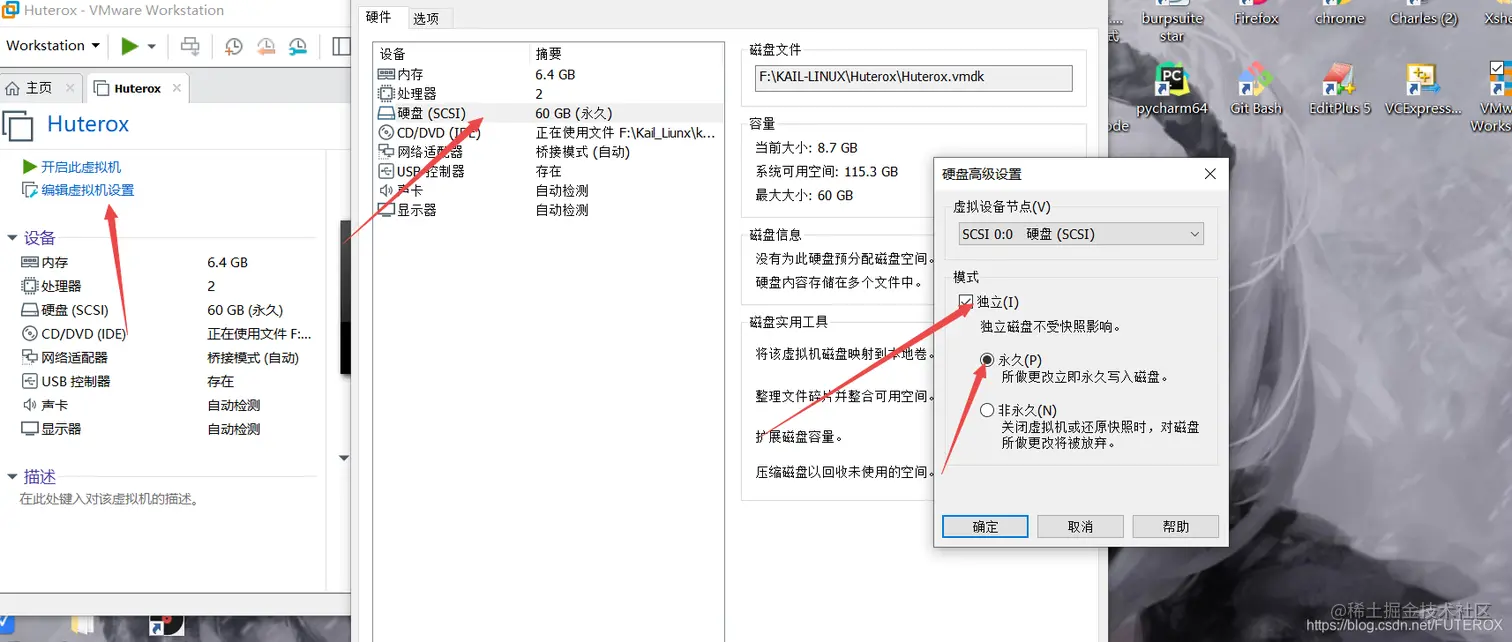This screenshot has height=642, width=1512.
Task: Click the description text field placeholder
Action: tap(109, 498)
